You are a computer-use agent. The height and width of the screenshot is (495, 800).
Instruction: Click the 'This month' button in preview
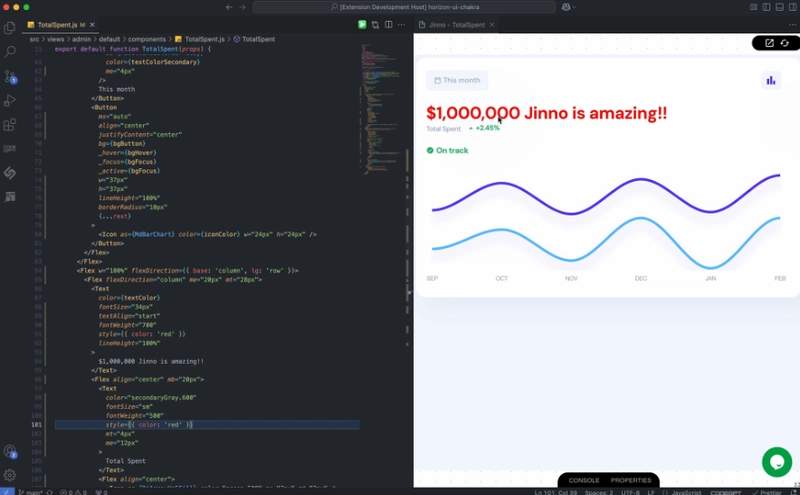pyautogui.click(x=457, y=80)
